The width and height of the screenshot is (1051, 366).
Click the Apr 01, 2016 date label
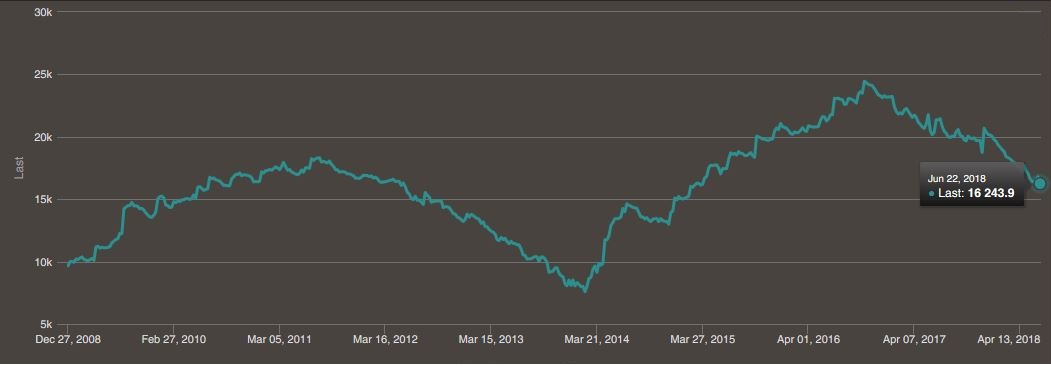(x=808, y=339)
